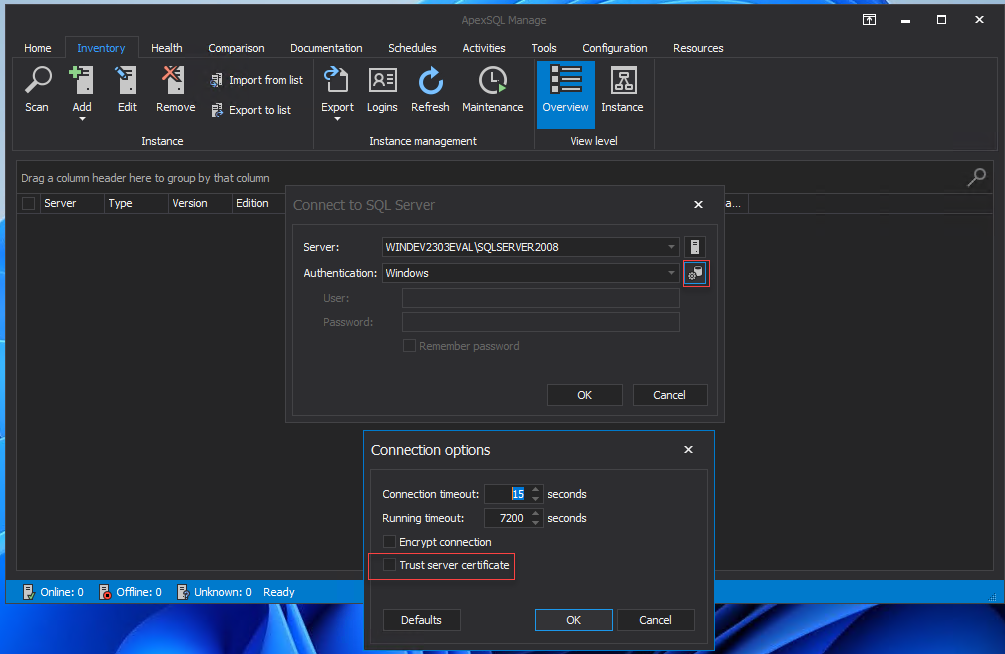Screen dimensions: 1005x654
Task: Click the ribbon display options icon
Action: 869,20
